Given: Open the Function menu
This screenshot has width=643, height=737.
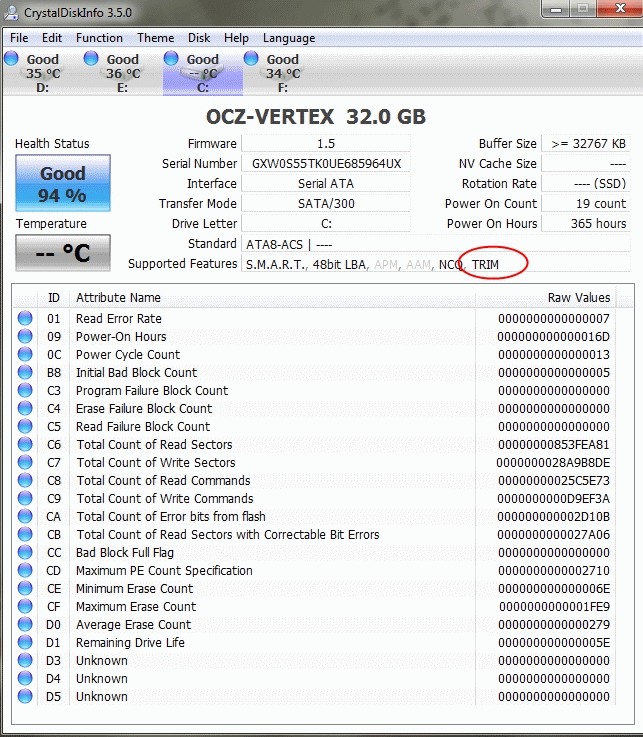Looking at the screenshot, I should (x=99, y=38).
